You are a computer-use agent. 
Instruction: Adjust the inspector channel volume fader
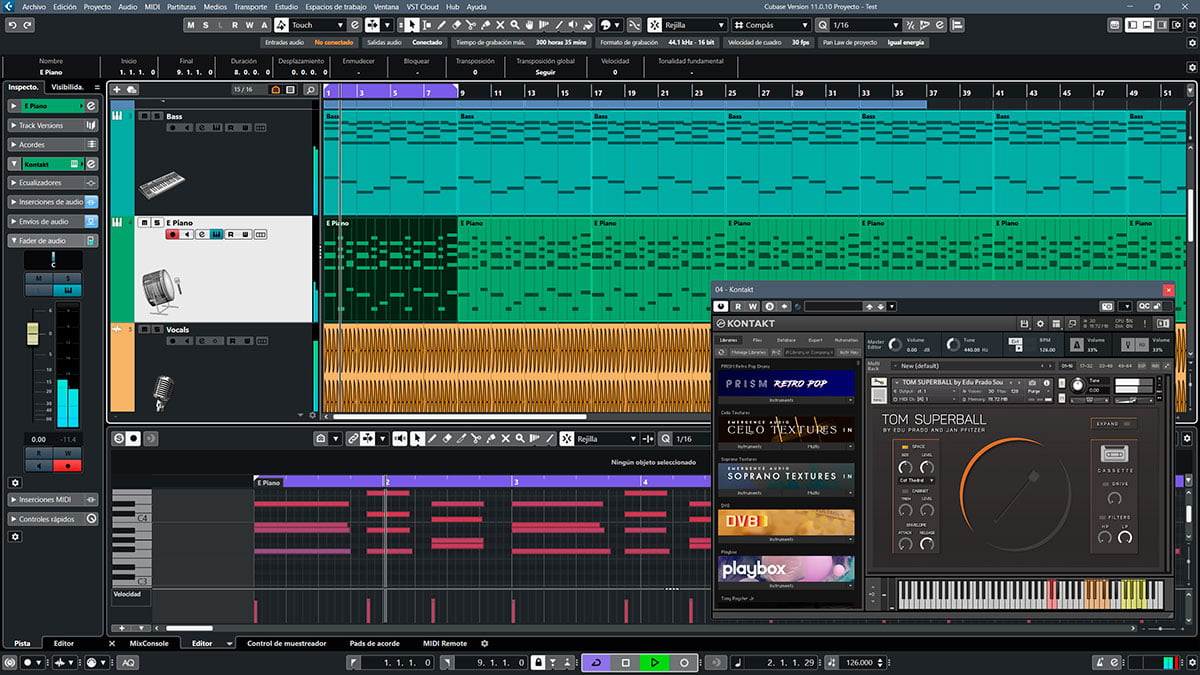click(x=33, y=336)
